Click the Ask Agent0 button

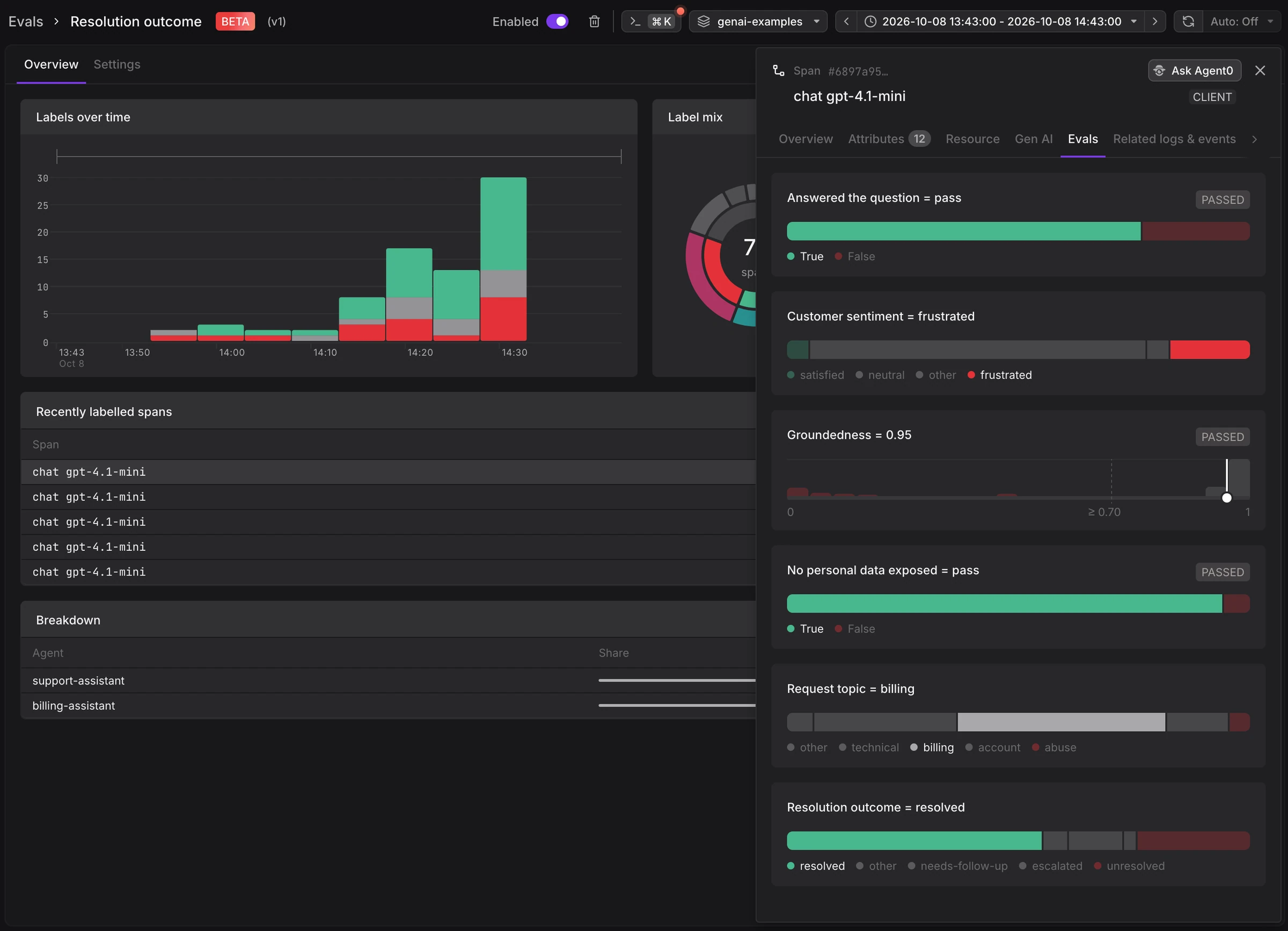coord(1195,70)
